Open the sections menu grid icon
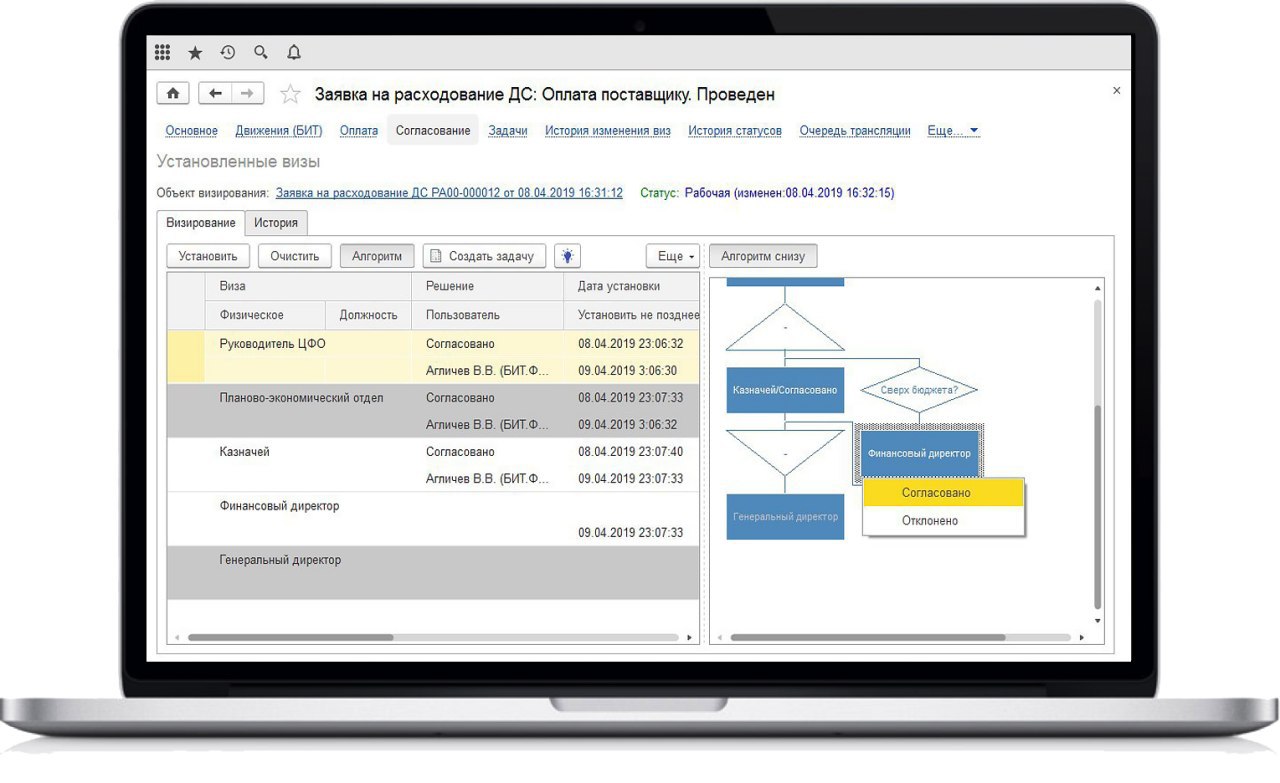The width and height of the screenshot is (1280, 783). (x=163, y=52)
